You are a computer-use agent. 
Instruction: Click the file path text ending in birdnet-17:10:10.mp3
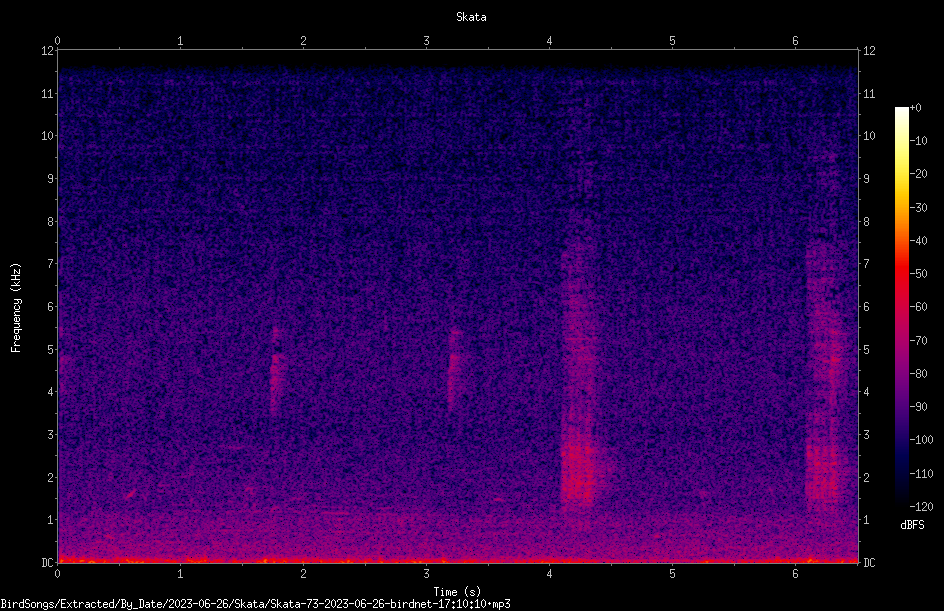(255, 604)
